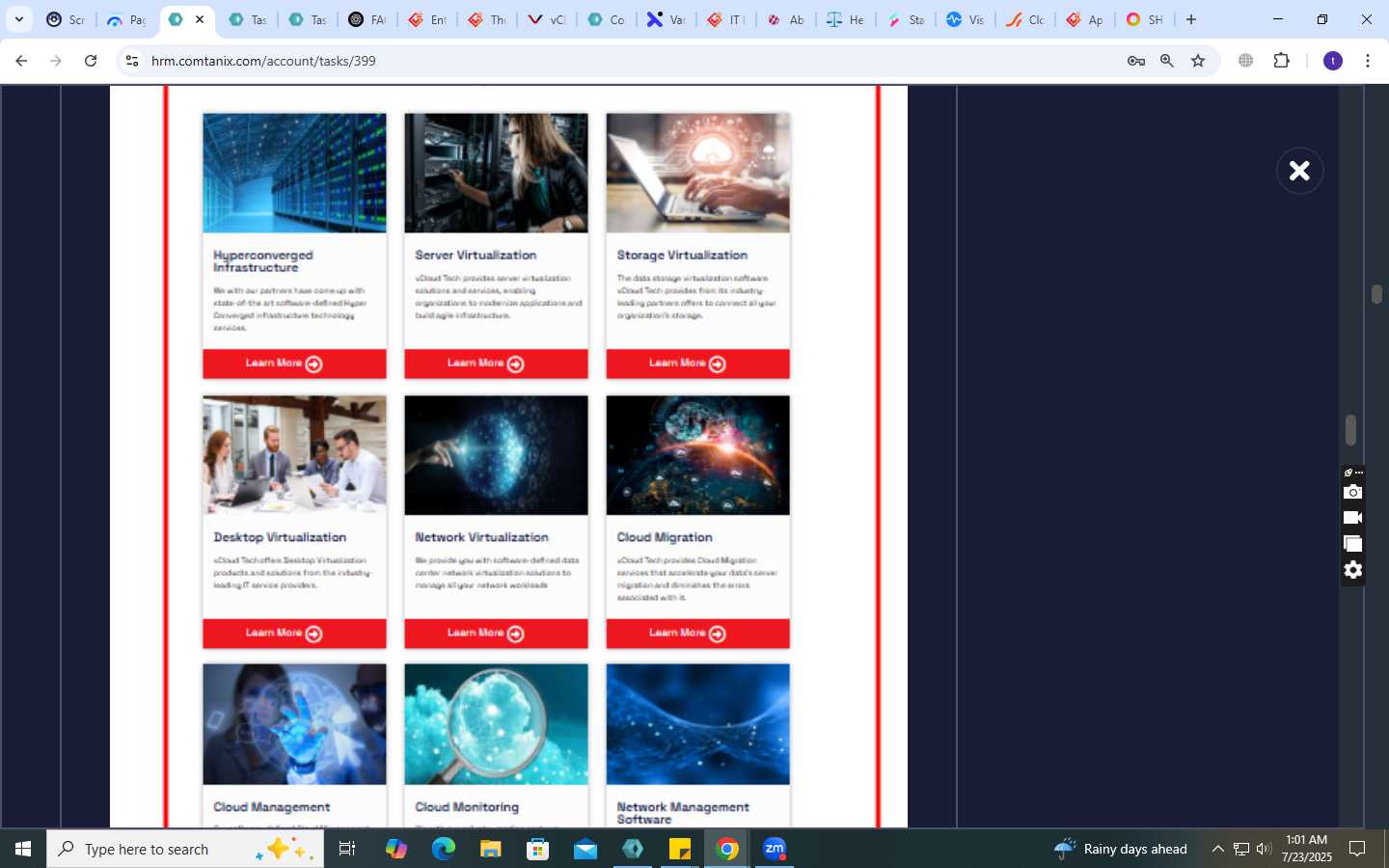Click Learn More under Storage Virtualization
The image size is (1389, 868).
tap(697, 364)
